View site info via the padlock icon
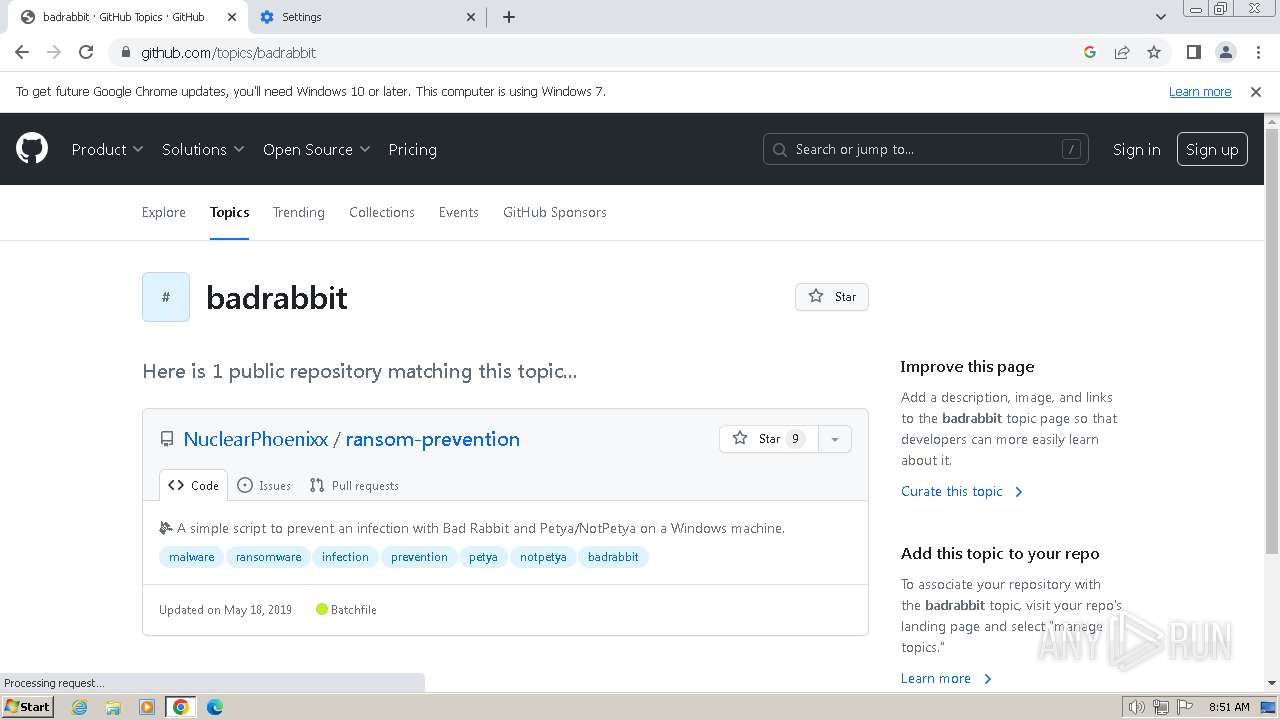The height and width of the screenshot is (720, 1280). (125, 52)
